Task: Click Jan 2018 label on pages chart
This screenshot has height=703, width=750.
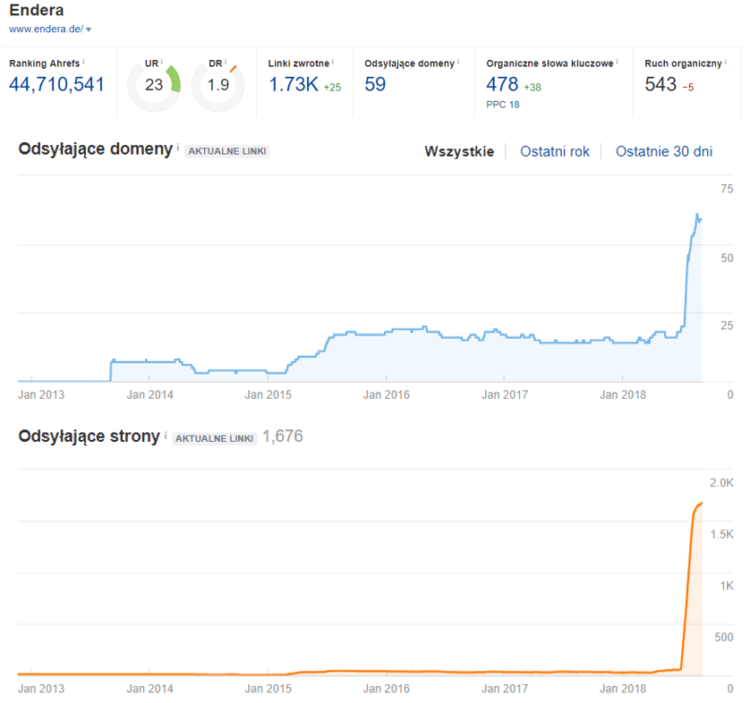Action: 623,689
